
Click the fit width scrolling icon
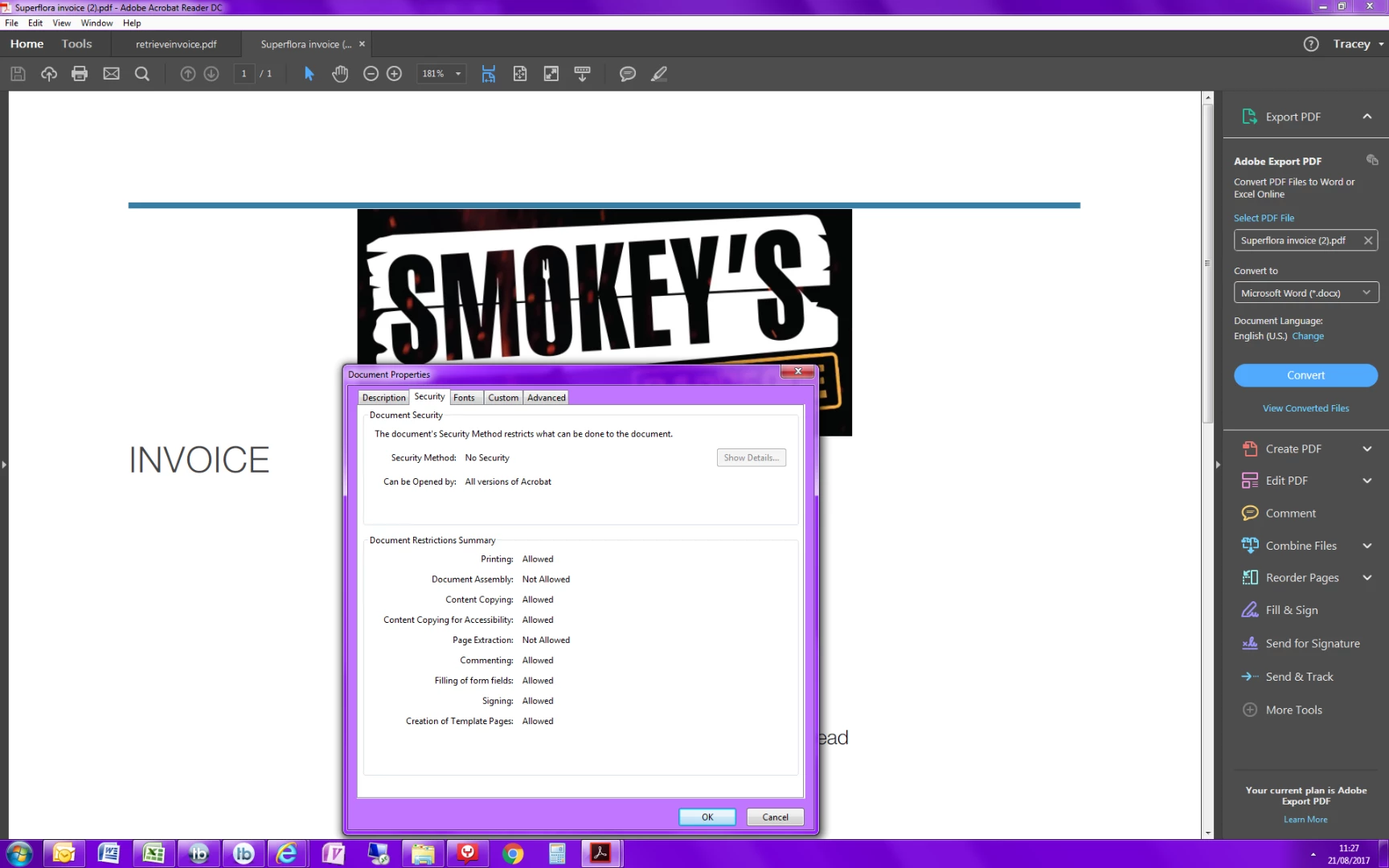488,74
